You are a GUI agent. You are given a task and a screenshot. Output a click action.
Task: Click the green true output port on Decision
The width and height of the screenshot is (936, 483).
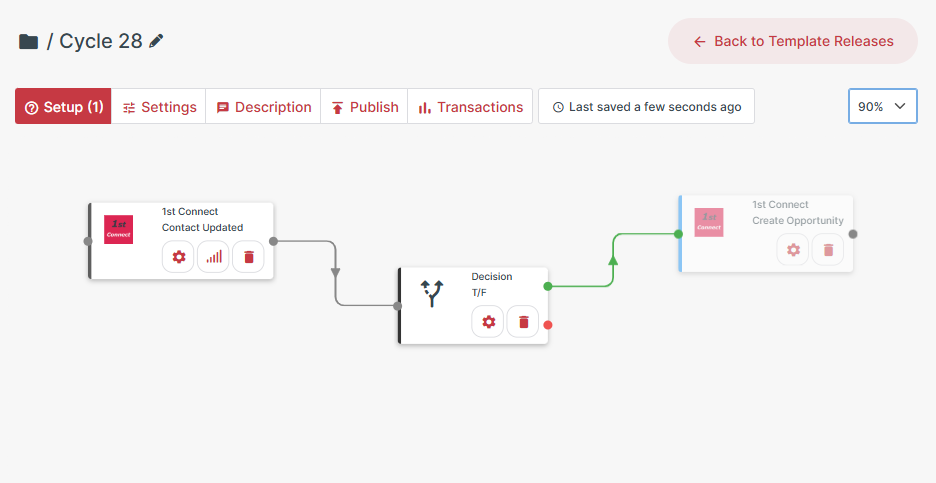[x=547, y=287]
